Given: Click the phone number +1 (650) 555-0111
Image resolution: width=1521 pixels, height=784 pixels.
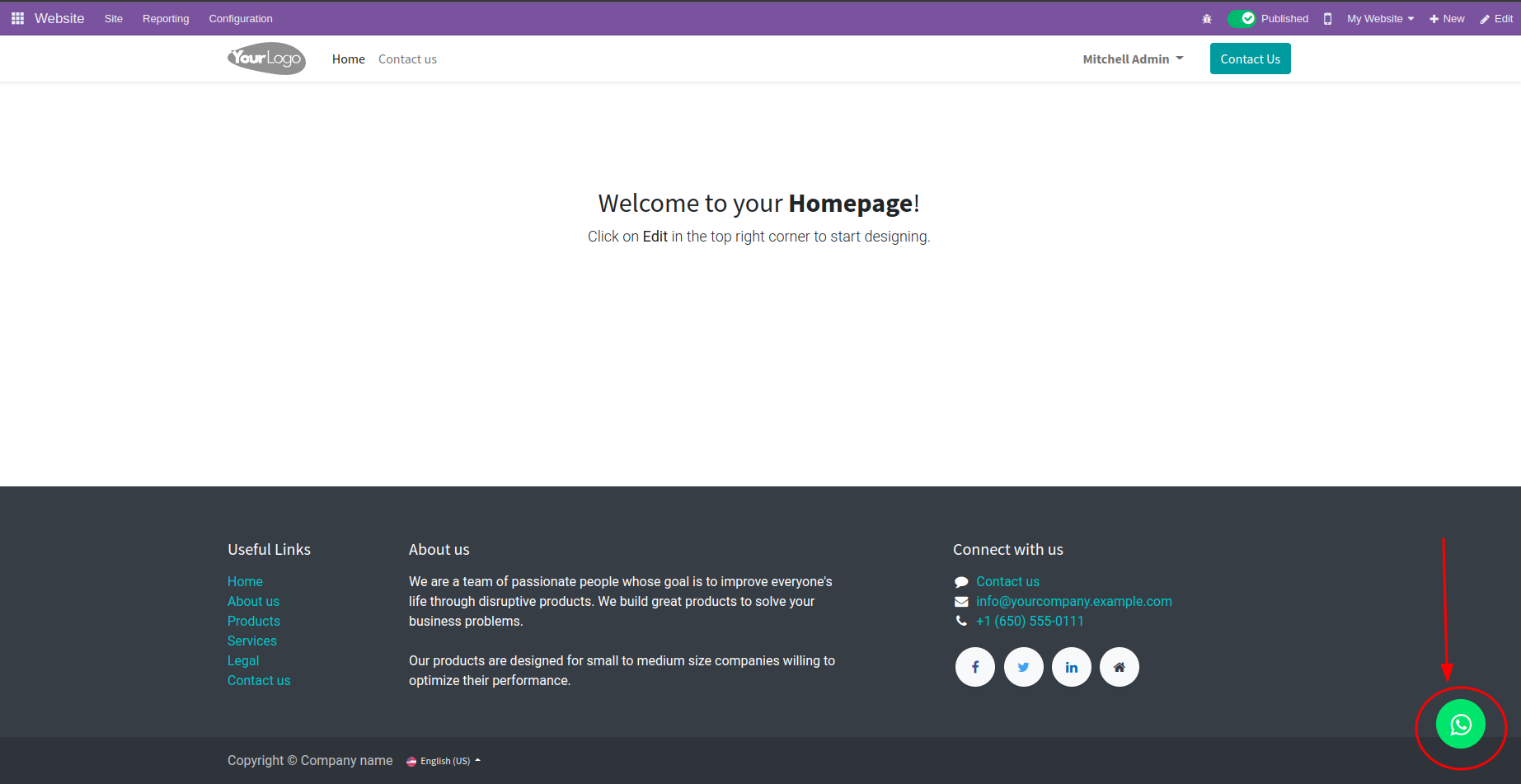Looking at the screenshot, I should pyautogui.click(x=1030, y=621).
